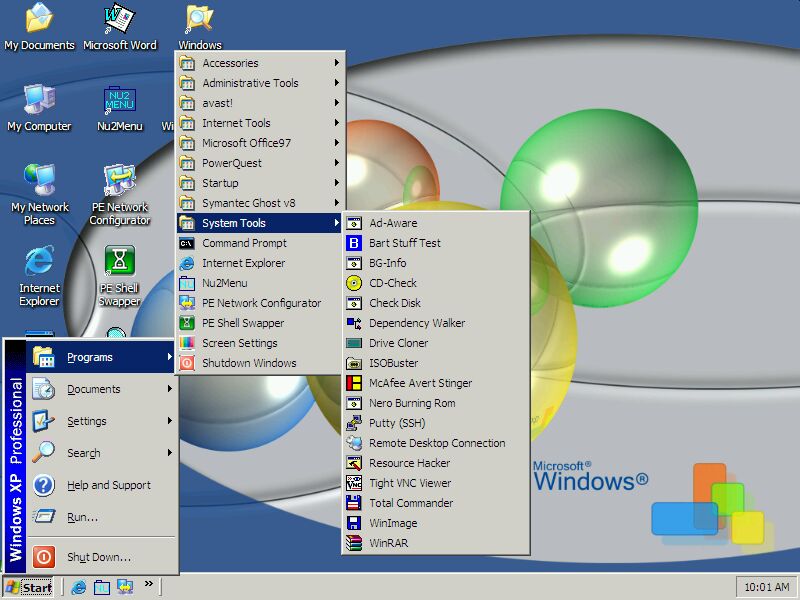Expand PowerQuest submenu arrow
Viewport: 800px width, 600px height.
coord(337,163)
